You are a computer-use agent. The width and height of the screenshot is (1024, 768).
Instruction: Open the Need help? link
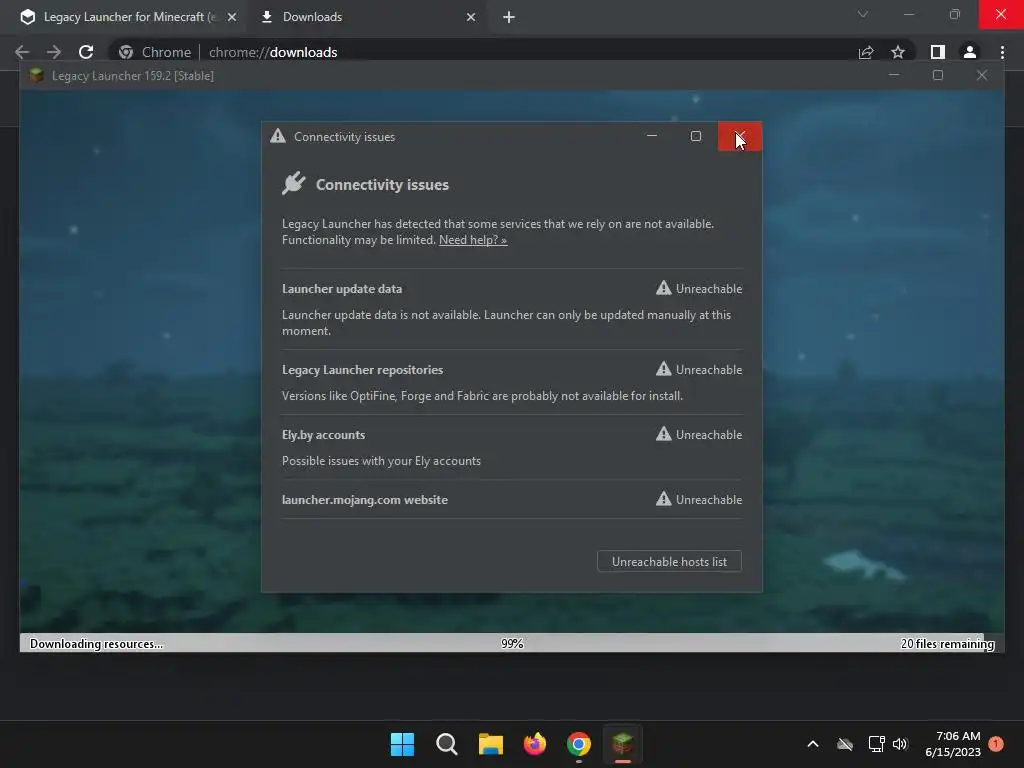click(x=473, y=240)
